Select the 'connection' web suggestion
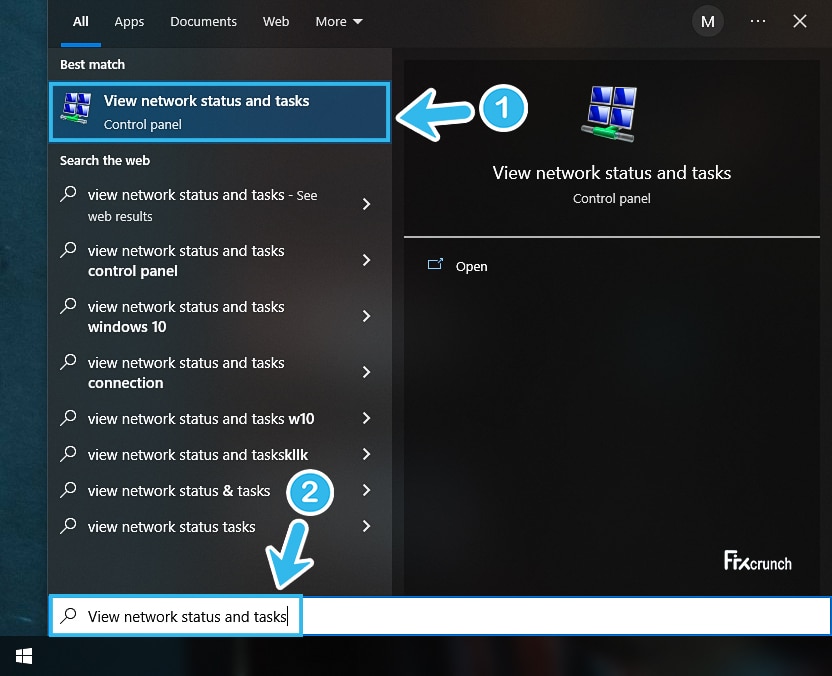Image resolution: width=832 pixels, height=676 pixels. 220,372
